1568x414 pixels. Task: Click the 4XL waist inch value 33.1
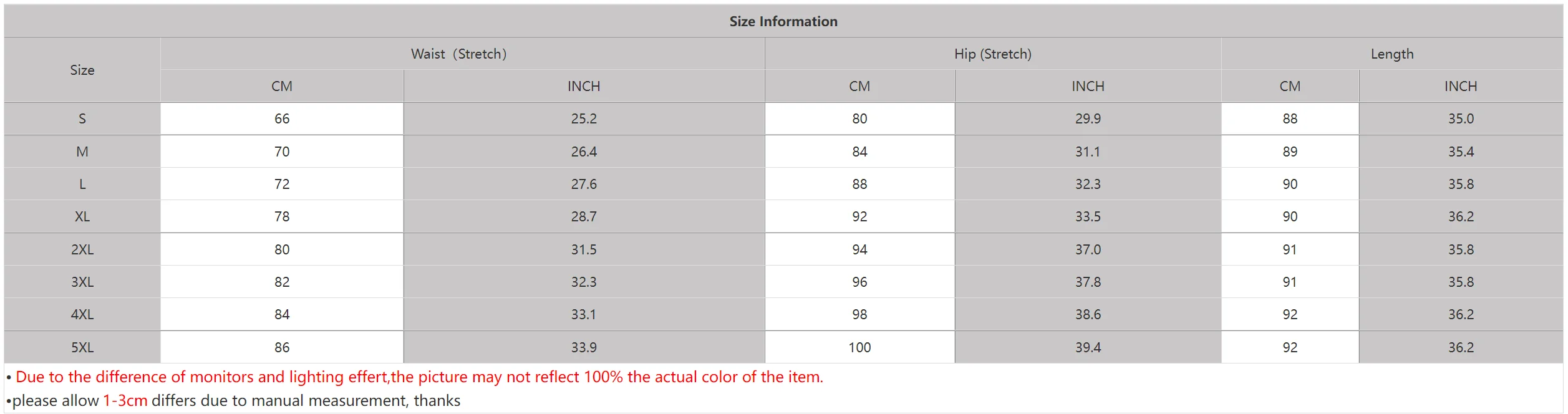[584, 315]
